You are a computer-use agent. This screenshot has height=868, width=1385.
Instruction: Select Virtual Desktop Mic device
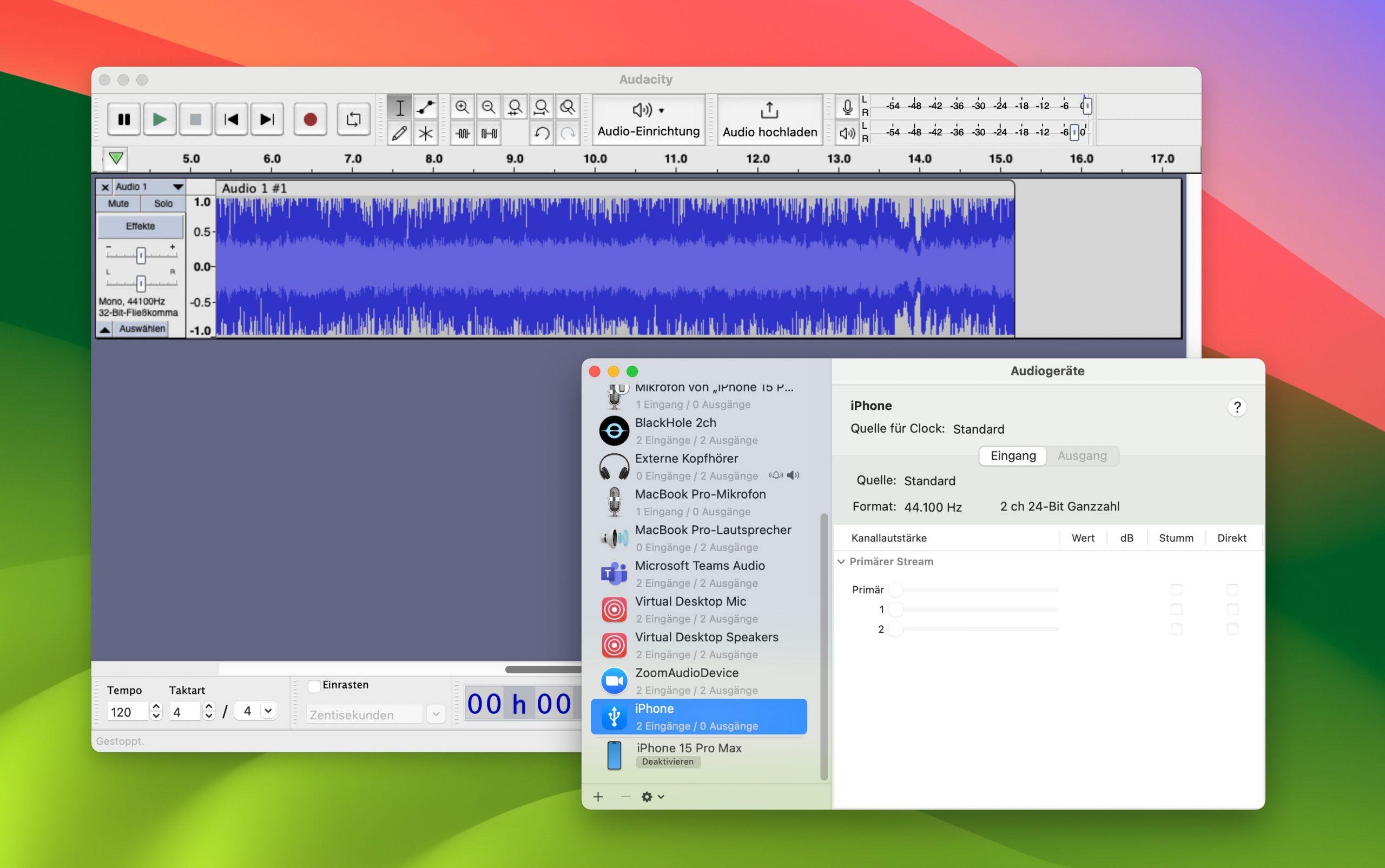pos(699,609)
